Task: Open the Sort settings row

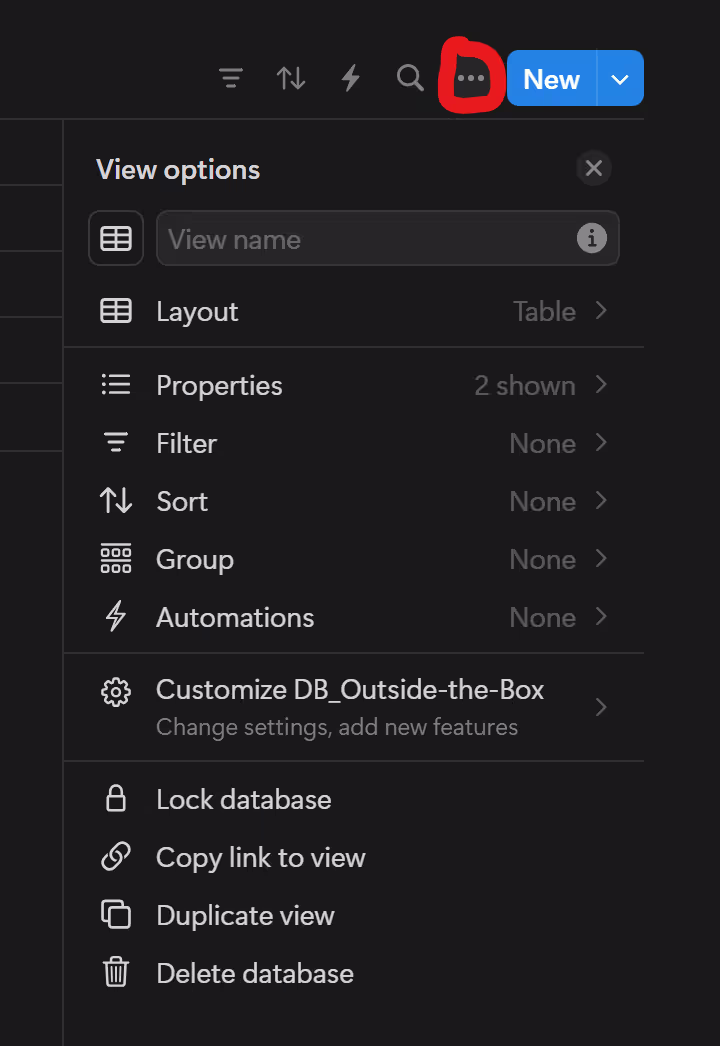Action: point(354,502)
